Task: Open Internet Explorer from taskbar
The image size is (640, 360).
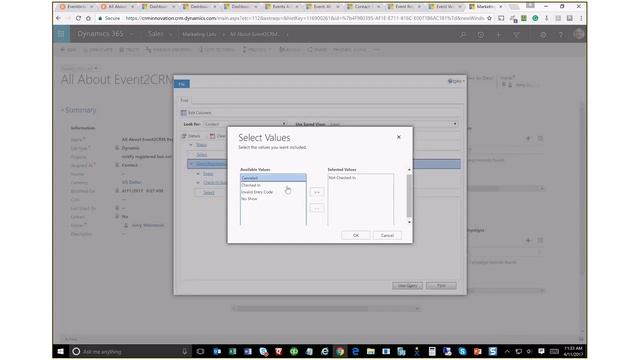Action: [324, 351]
